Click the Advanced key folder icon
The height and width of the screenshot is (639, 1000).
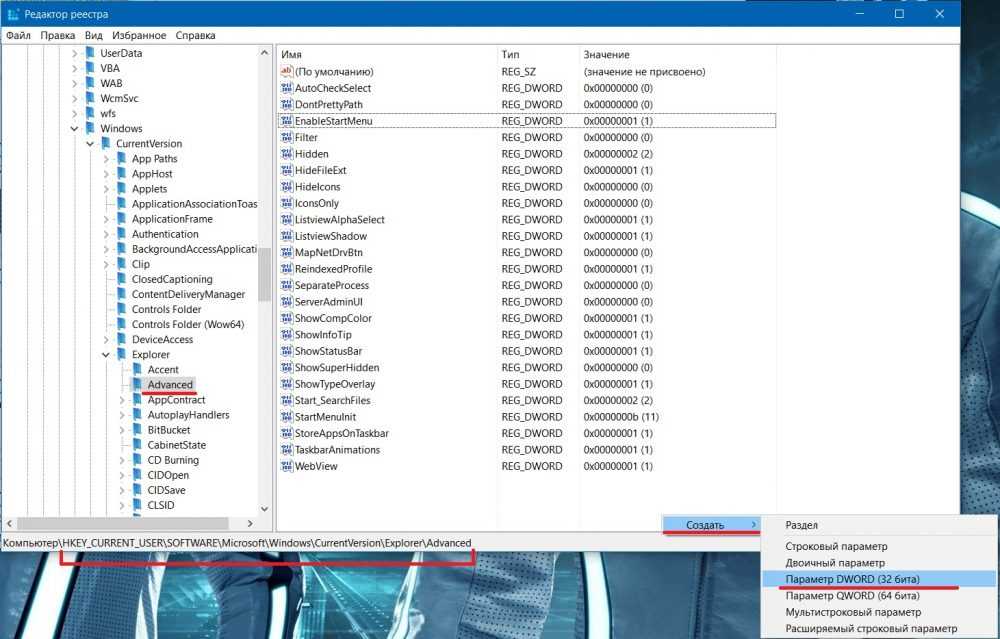pos(138,385)
